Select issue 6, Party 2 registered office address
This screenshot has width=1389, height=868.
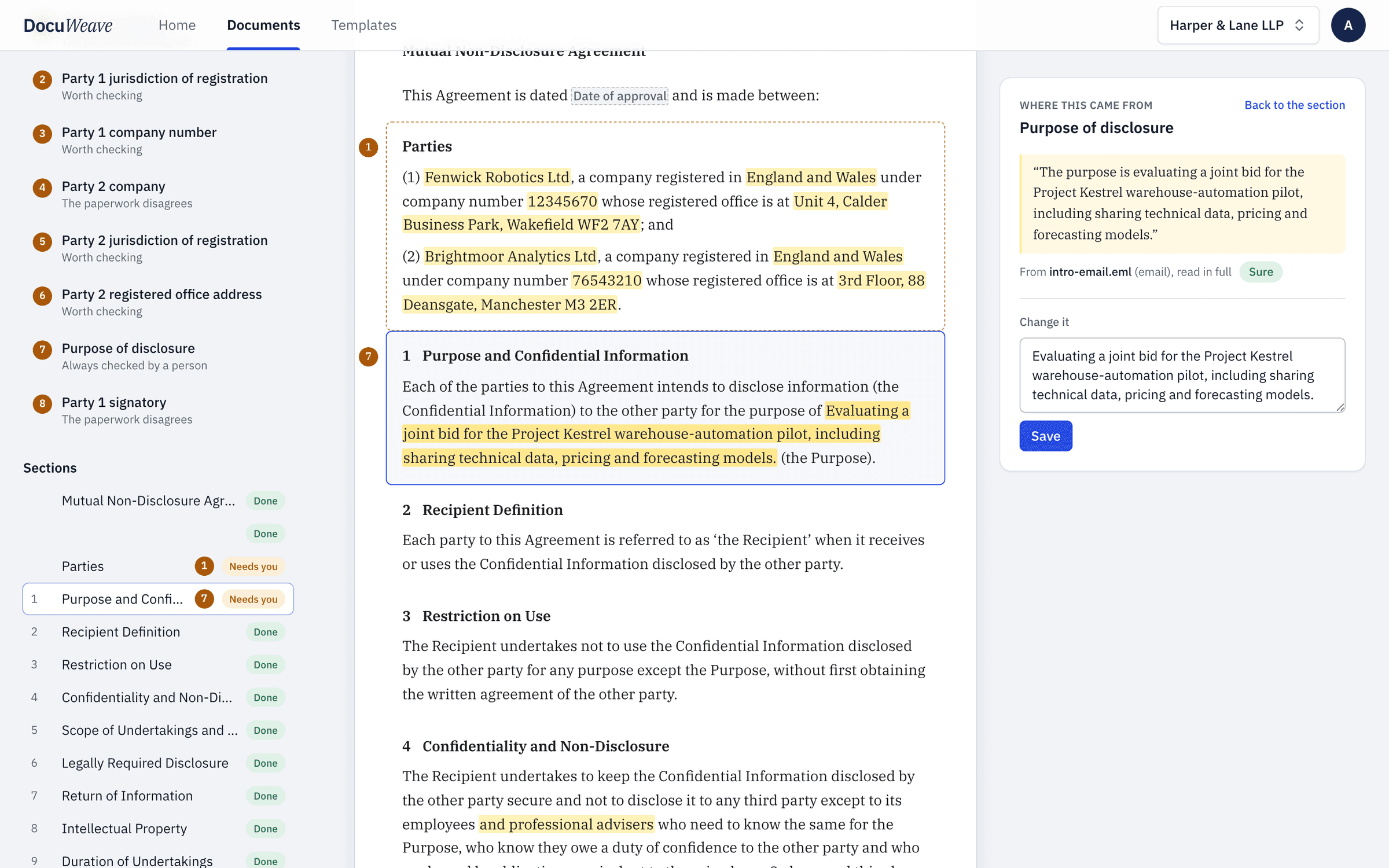157,302
